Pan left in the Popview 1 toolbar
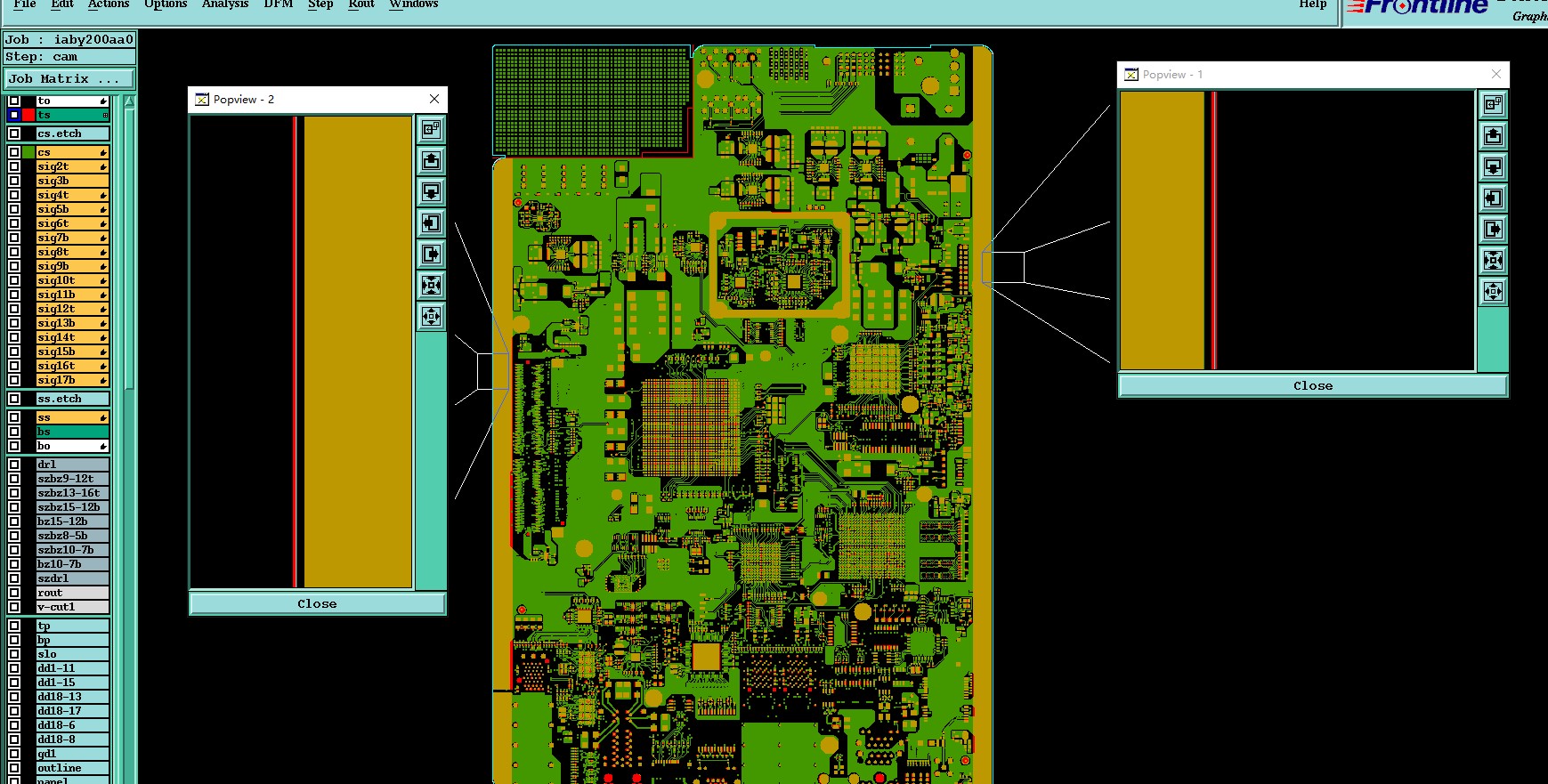 [1493, 198]
